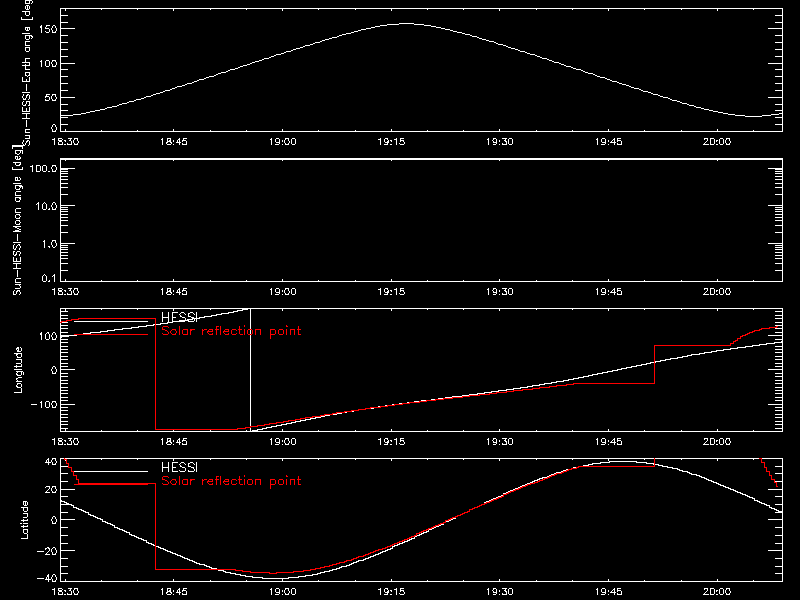The image size is (800, 600).
Task: Click 20:00 under the Moon angle plot
Action: (x=717, y=292)
